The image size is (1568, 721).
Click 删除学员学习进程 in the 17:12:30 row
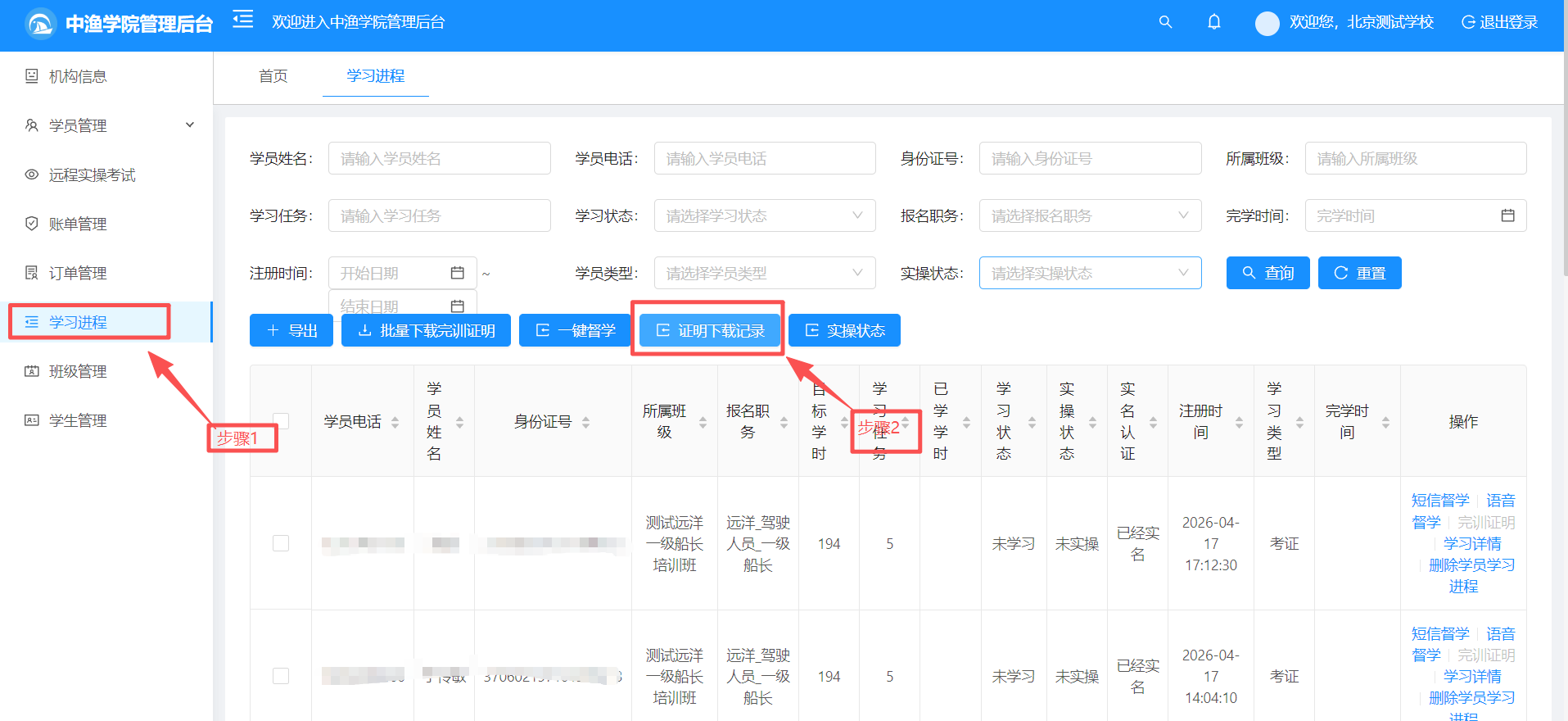point(1471,575)
